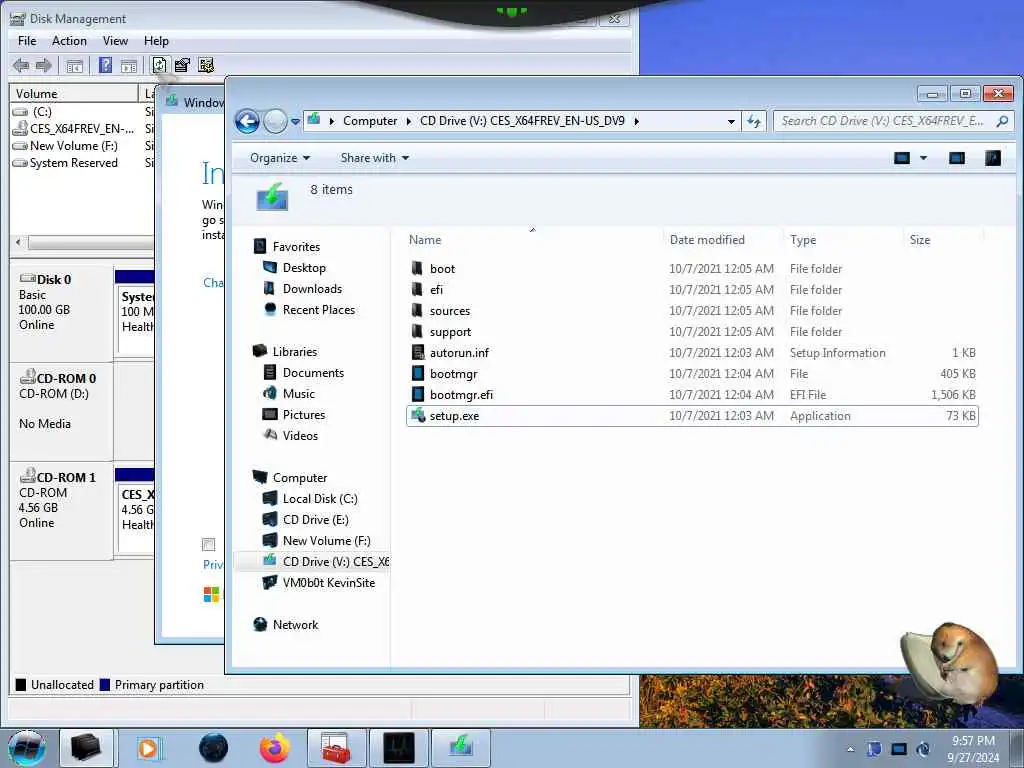Switch to the black monitor graph taskbar item
The height and width of the screenshot is (768, 1024).
(399, 748)
